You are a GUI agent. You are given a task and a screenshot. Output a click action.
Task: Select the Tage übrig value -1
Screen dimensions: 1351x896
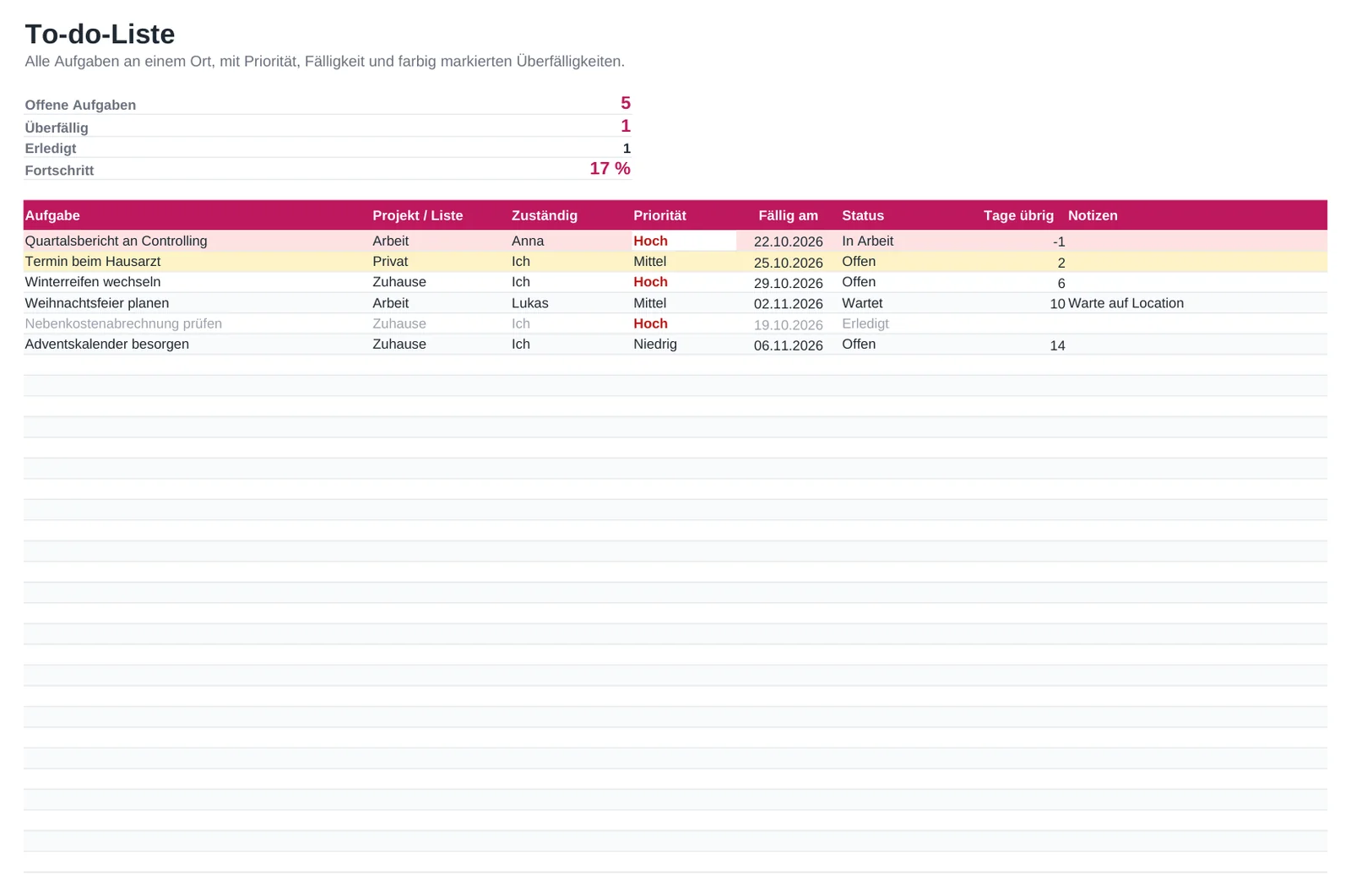pos(1059,242)
